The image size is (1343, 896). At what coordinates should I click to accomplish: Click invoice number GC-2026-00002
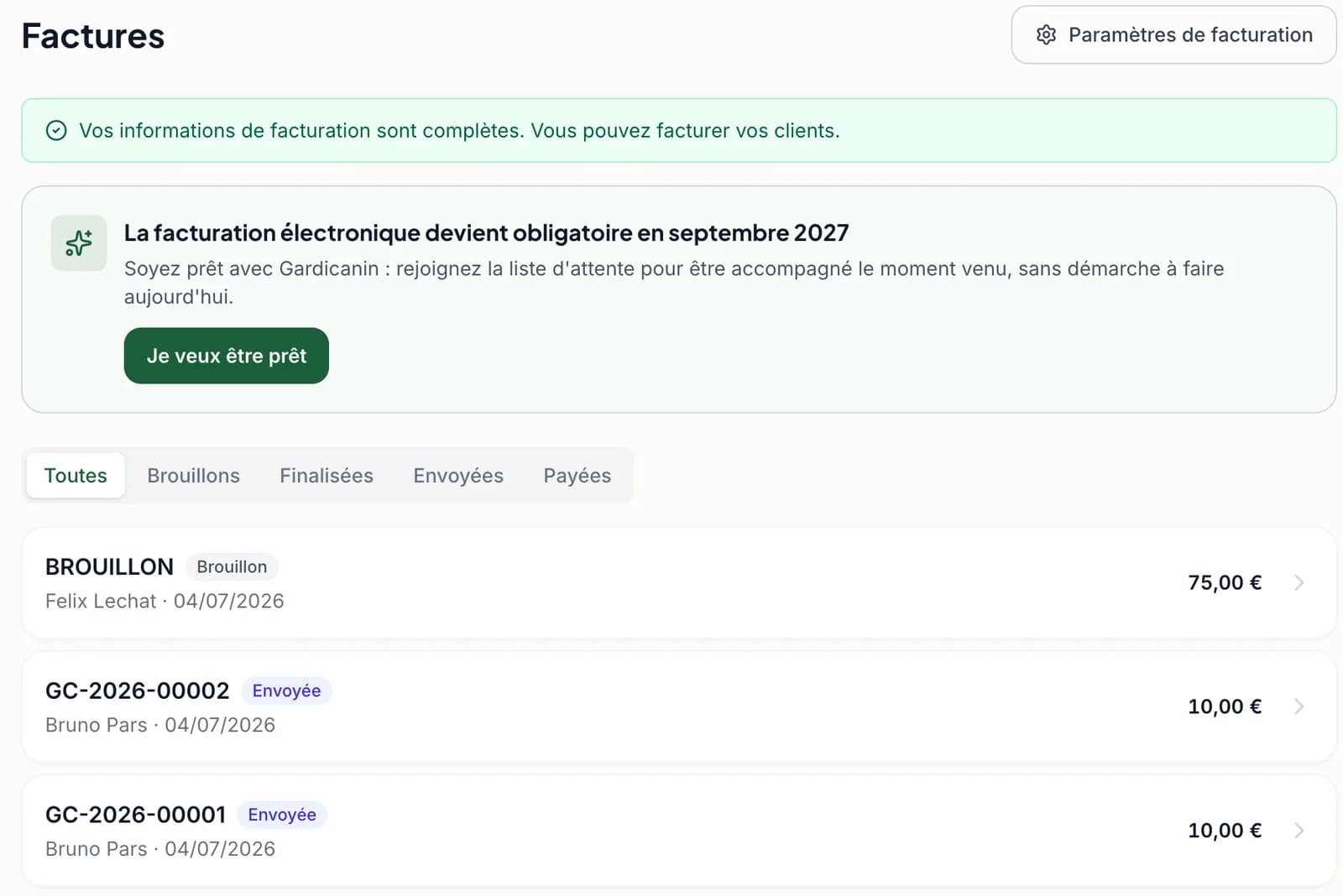point(138,691)
